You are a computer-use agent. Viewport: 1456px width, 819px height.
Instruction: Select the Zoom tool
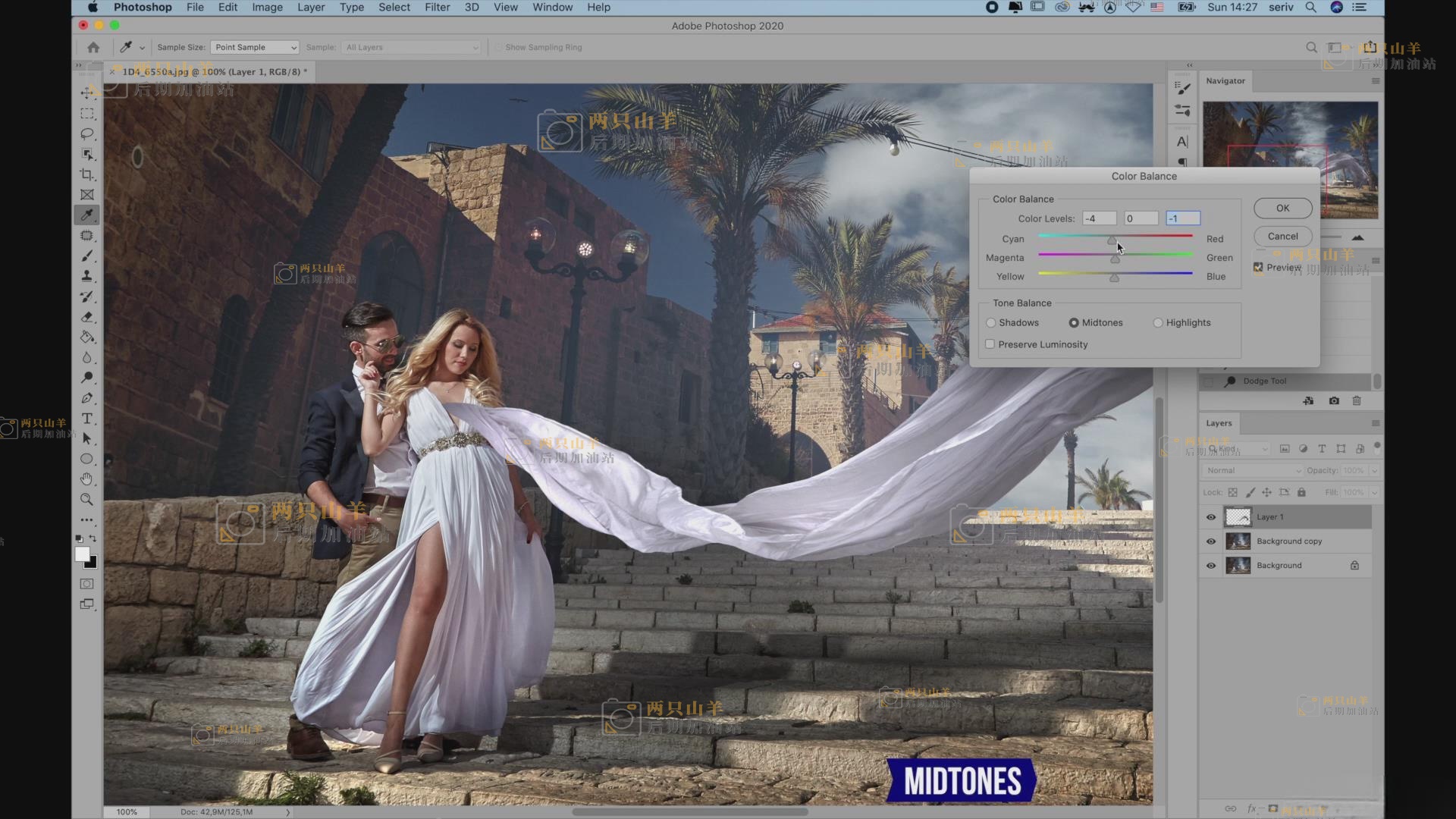click(87, 500)
